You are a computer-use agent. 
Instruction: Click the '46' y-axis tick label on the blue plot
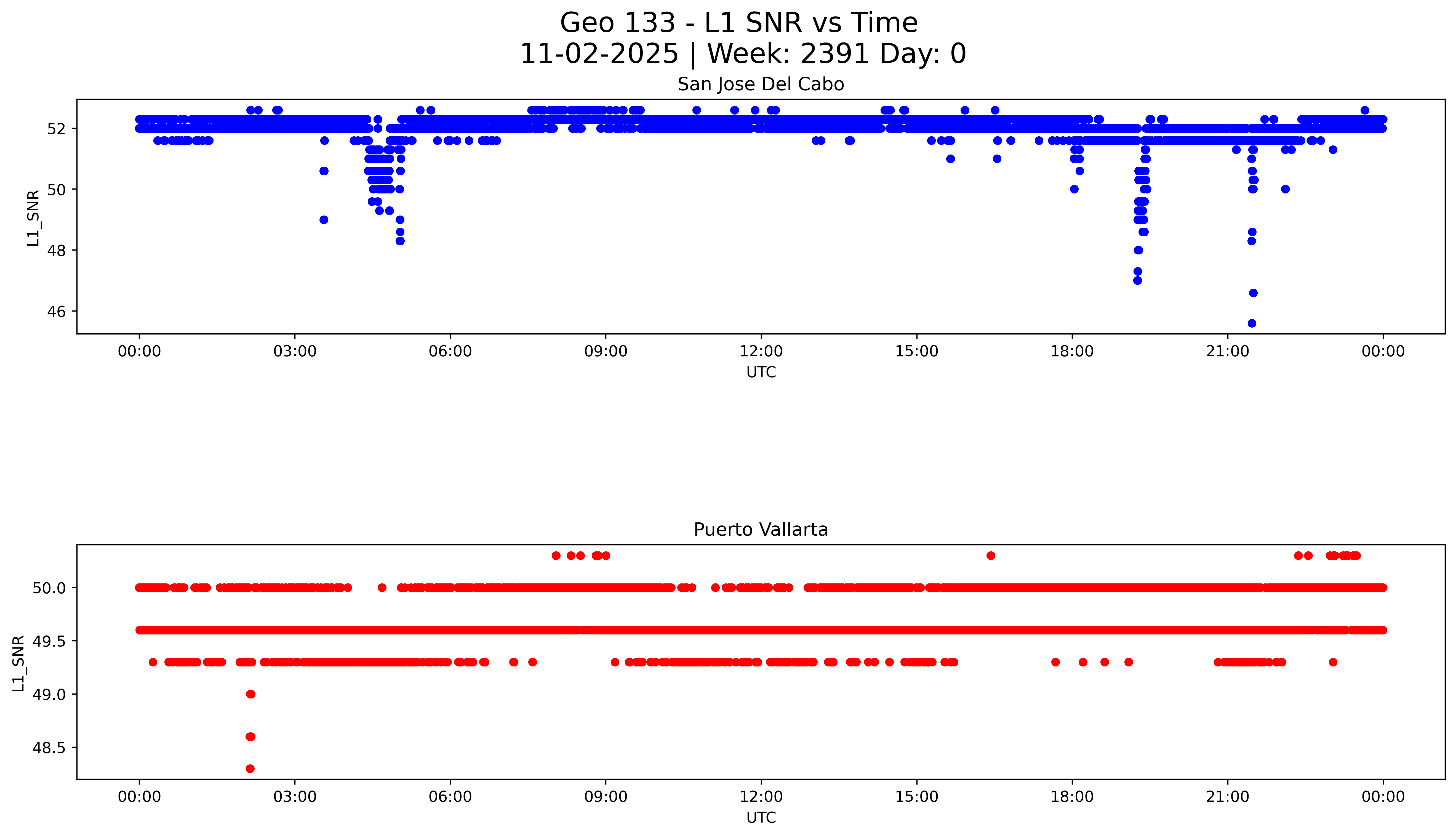[57, 312]
